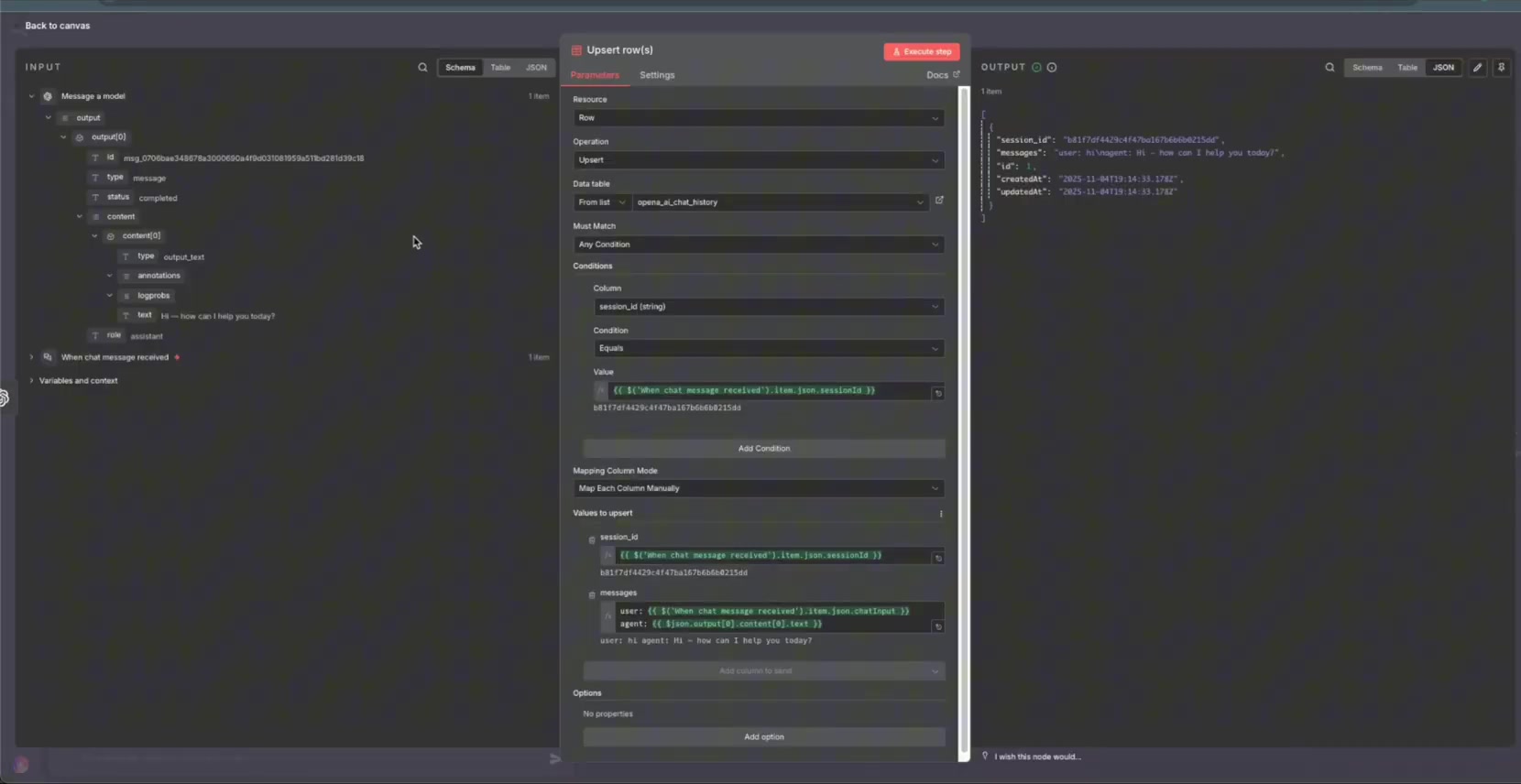Click the When chat message received node icon
This screenshot has width=1521, height=784.
point(48,357)
